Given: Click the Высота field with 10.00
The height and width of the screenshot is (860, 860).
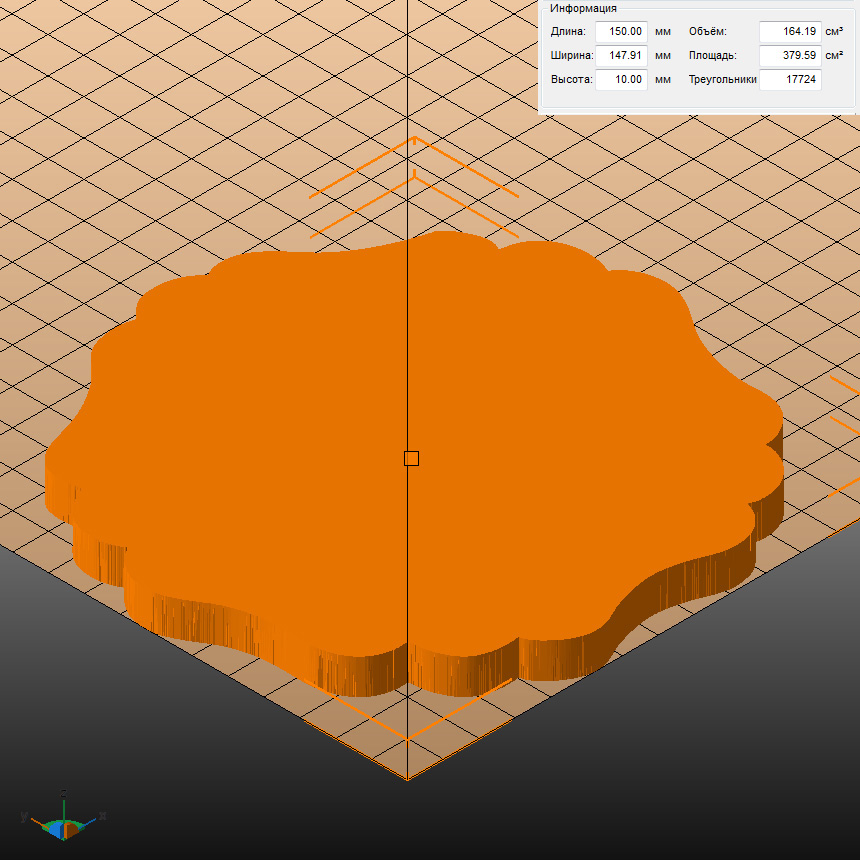Looking at the screenshot, I should pos(621,80).
